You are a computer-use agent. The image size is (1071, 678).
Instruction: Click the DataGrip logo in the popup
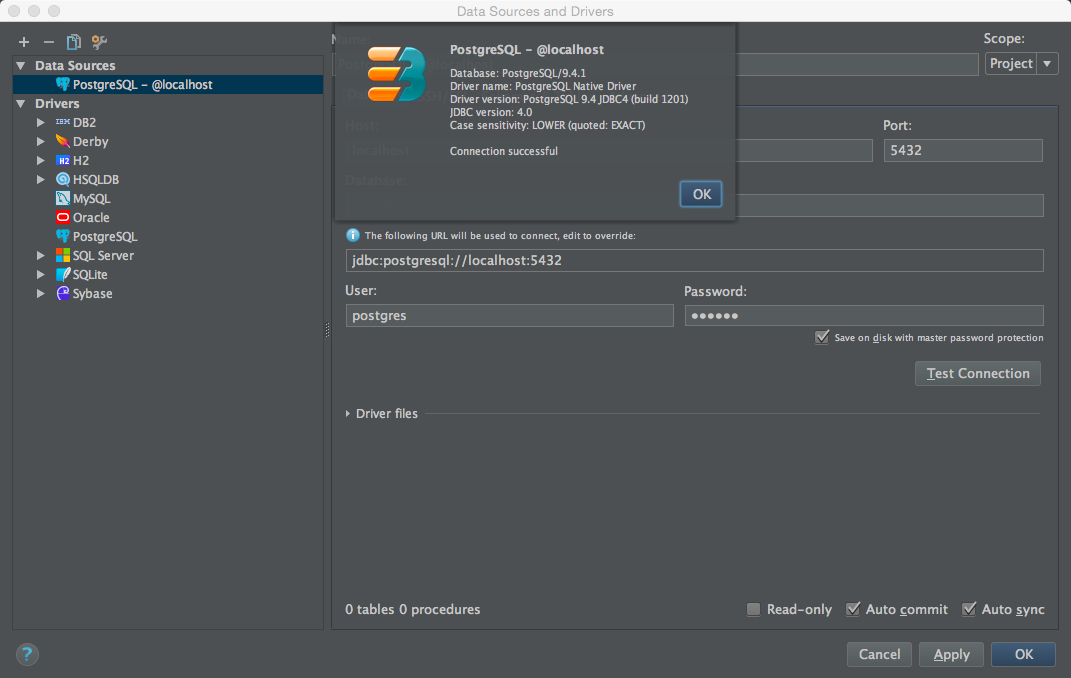396,74
